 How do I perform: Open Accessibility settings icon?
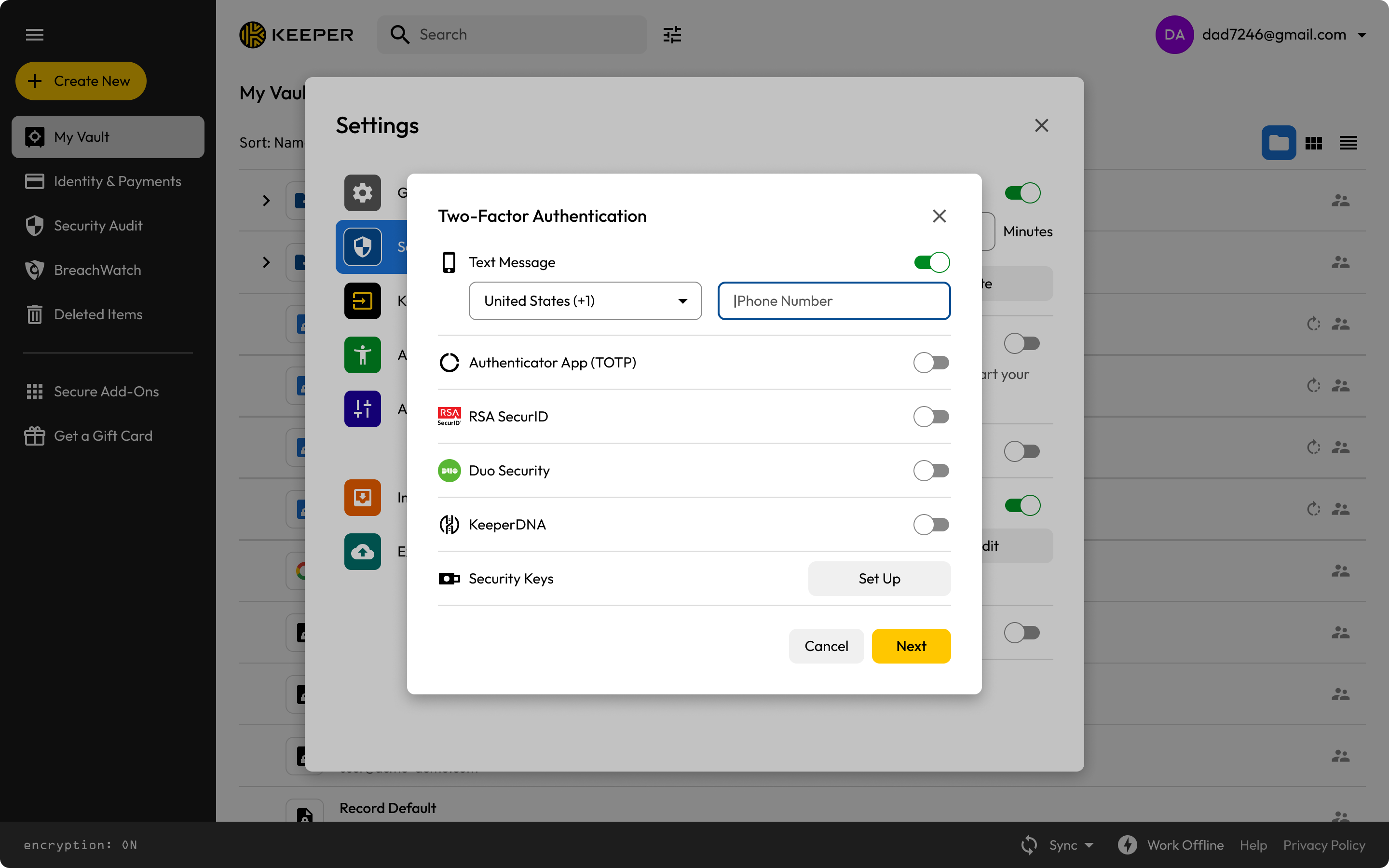click(x=362, y=355)
